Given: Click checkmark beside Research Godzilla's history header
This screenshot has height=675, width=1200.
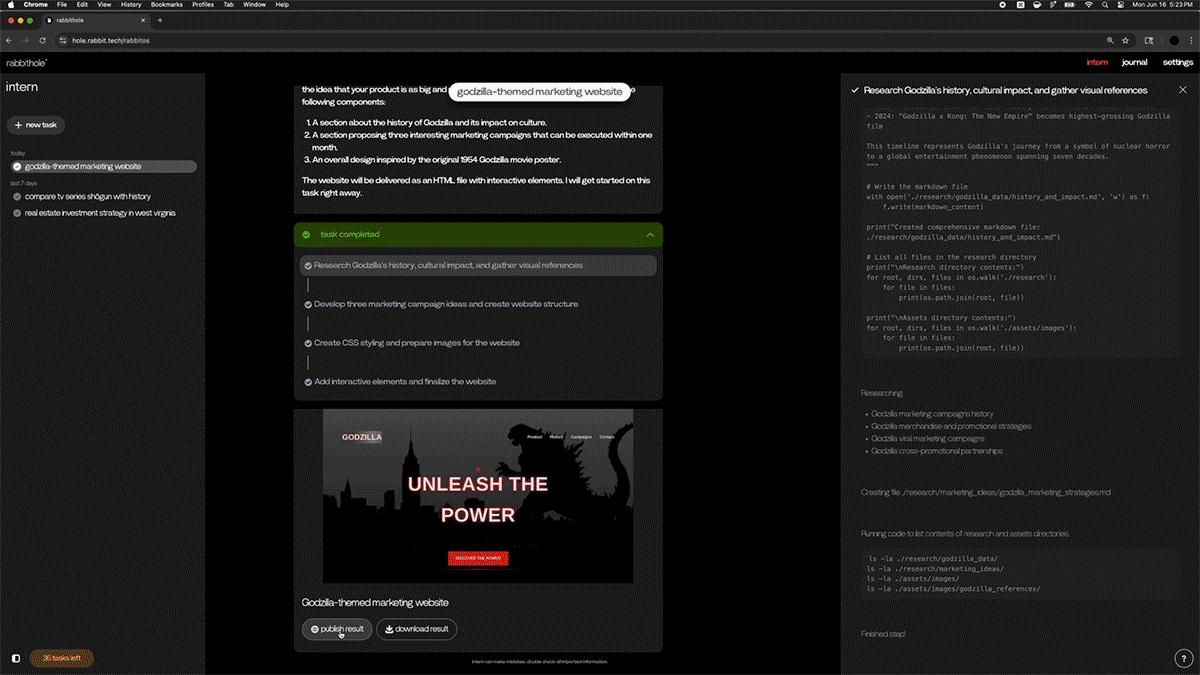Looking at the screenshot, I should pos(855,90).
